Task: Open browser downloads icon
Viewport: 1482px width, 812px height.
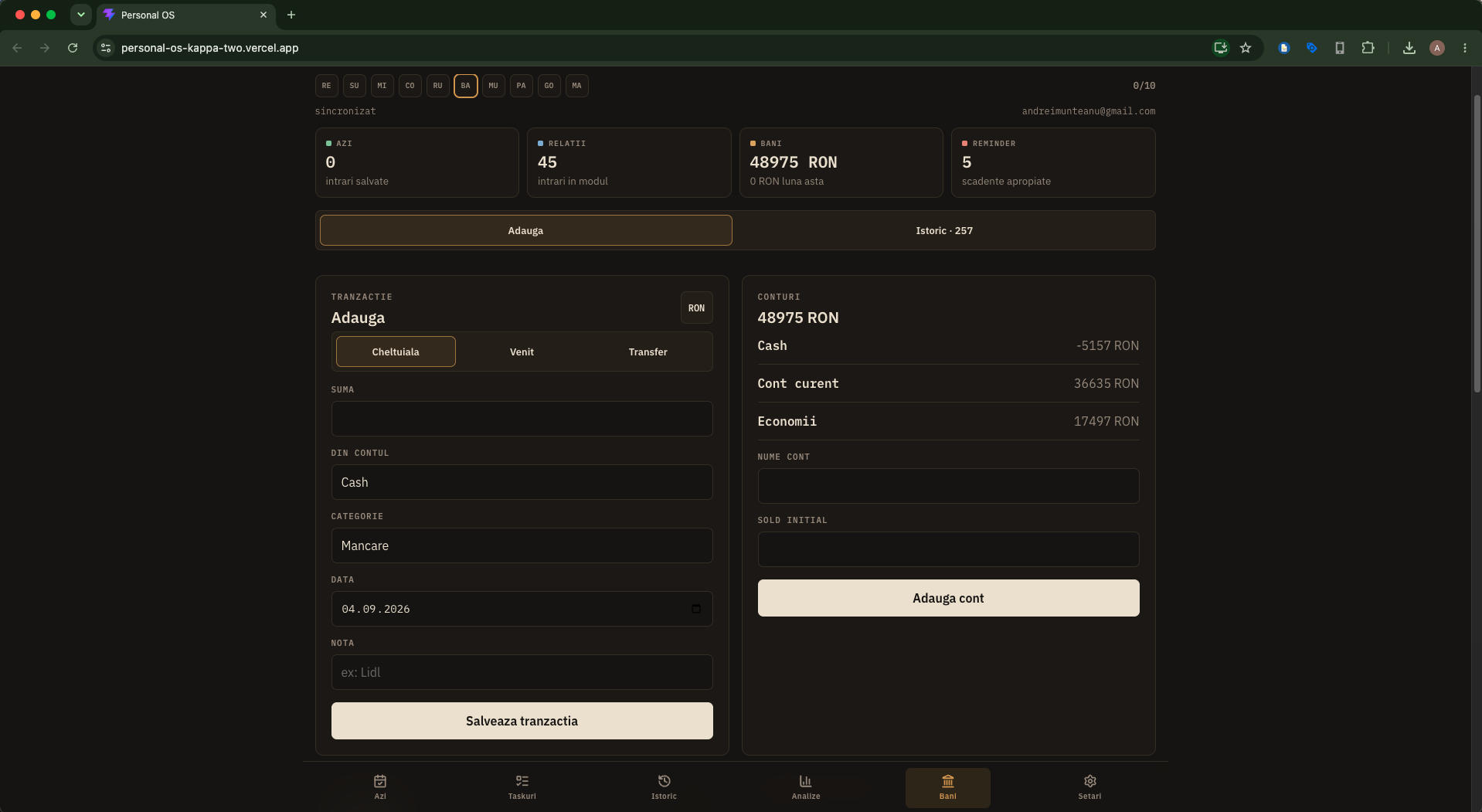Action: tap(1409, 48)
